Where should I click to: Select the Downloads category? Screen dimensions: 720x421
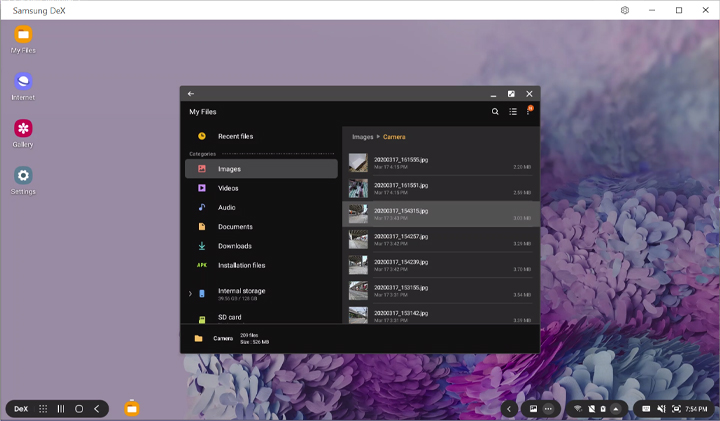click(261, 246)
